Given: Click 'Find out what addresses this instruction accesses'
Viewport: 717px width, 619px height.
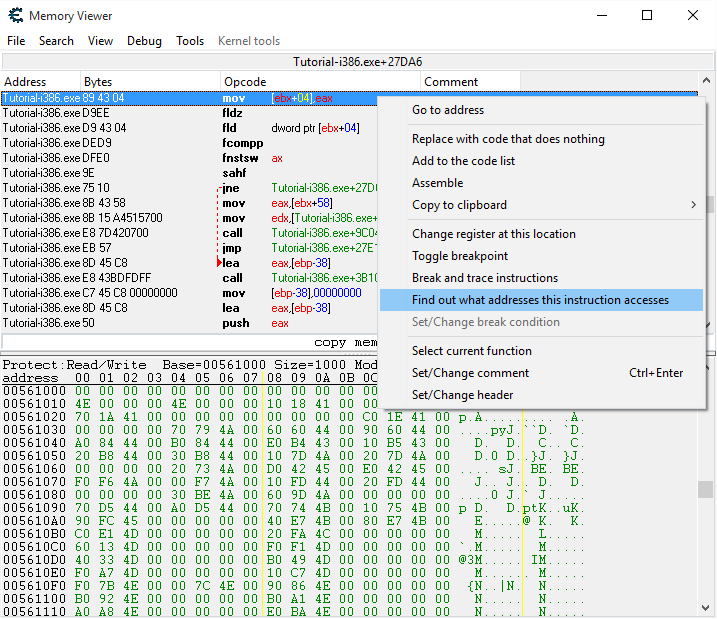Looking at the screenshot, I should tap(540, 300).
